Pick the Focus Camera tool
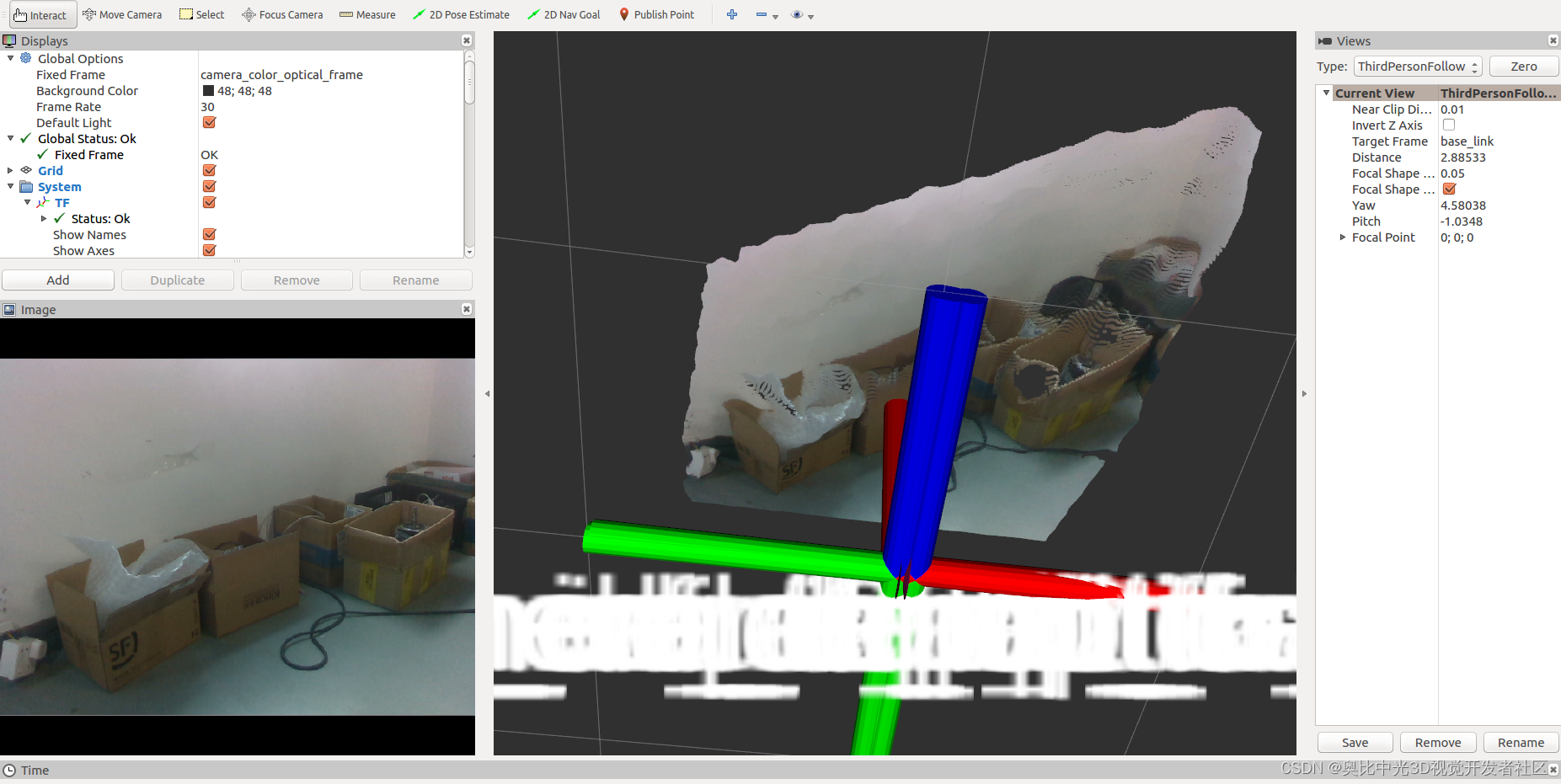1561x784 pixels. tap(282, 15)
